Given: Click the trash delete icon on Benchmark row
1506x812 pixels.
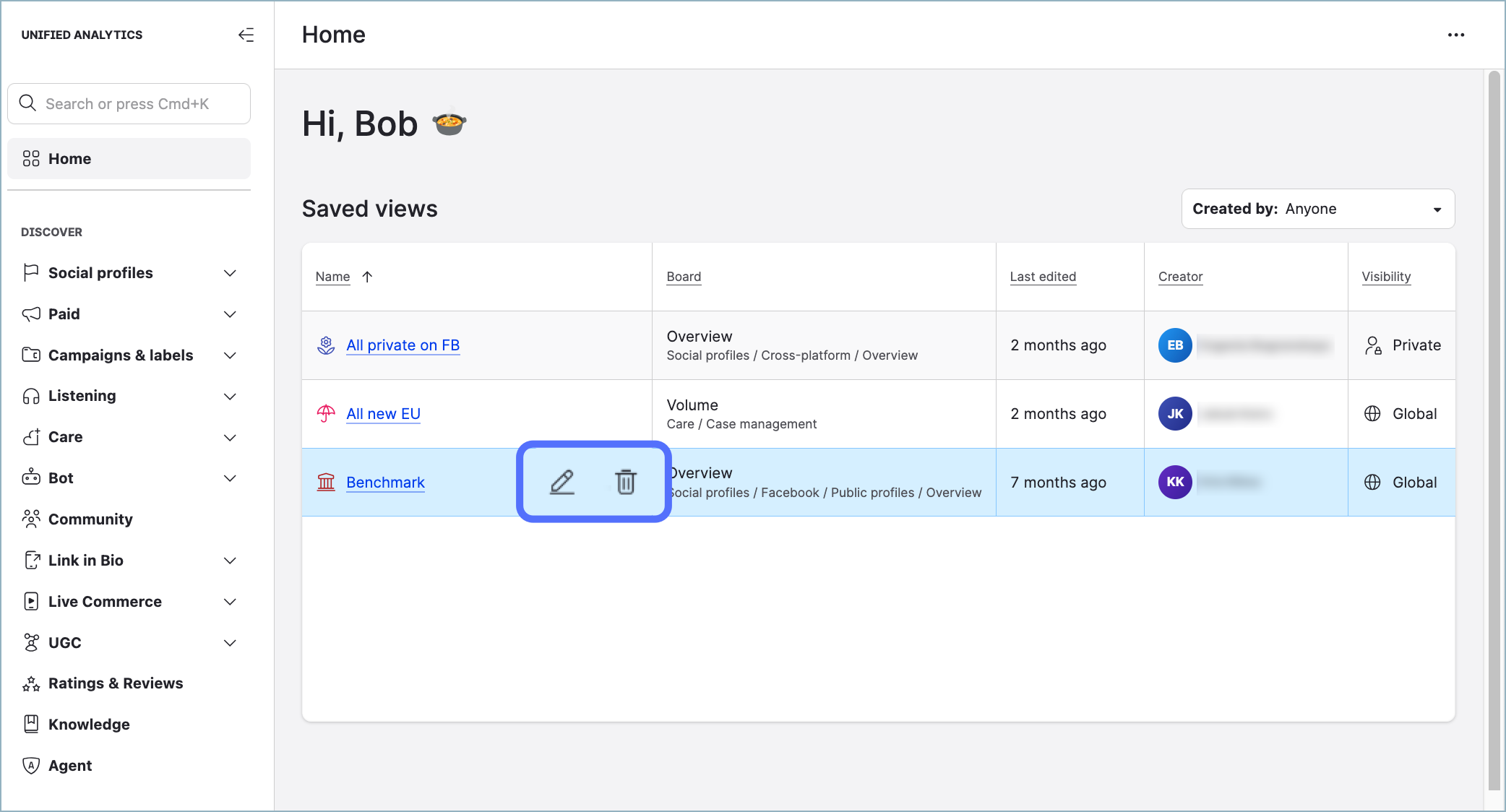Looking at the screenshot, I should pyautogui.click(x=625, y=482).
